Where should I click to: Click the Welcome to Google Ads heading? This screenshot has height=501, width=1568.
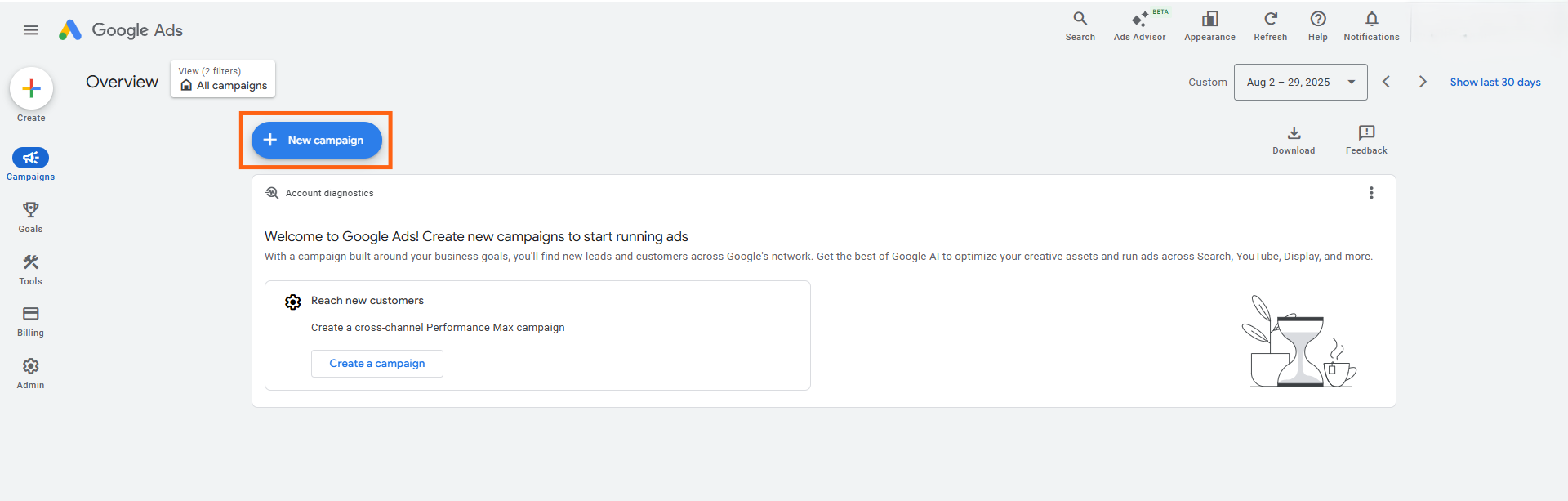click(476, 236)
